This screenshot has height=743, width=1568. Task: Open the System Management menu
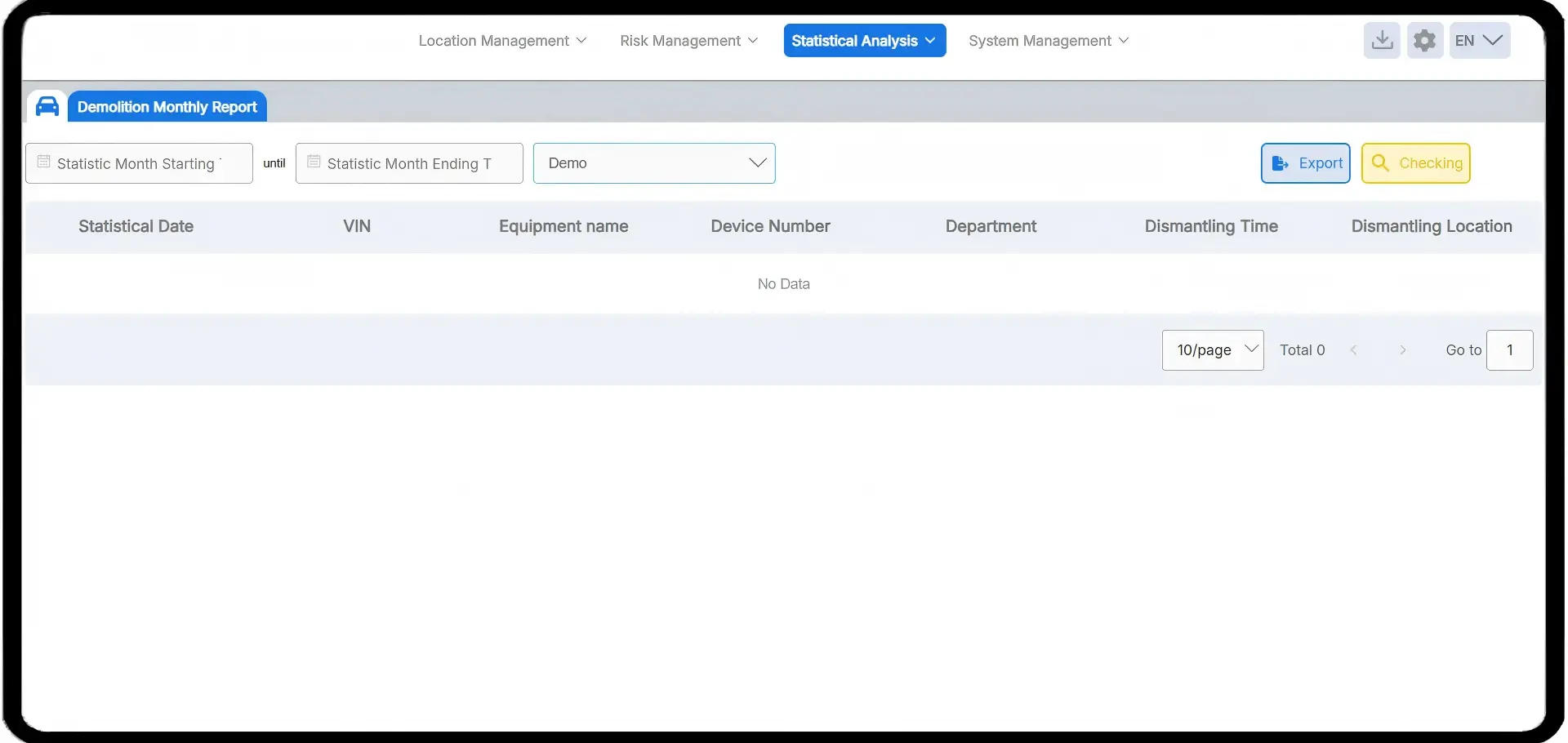1048,41
